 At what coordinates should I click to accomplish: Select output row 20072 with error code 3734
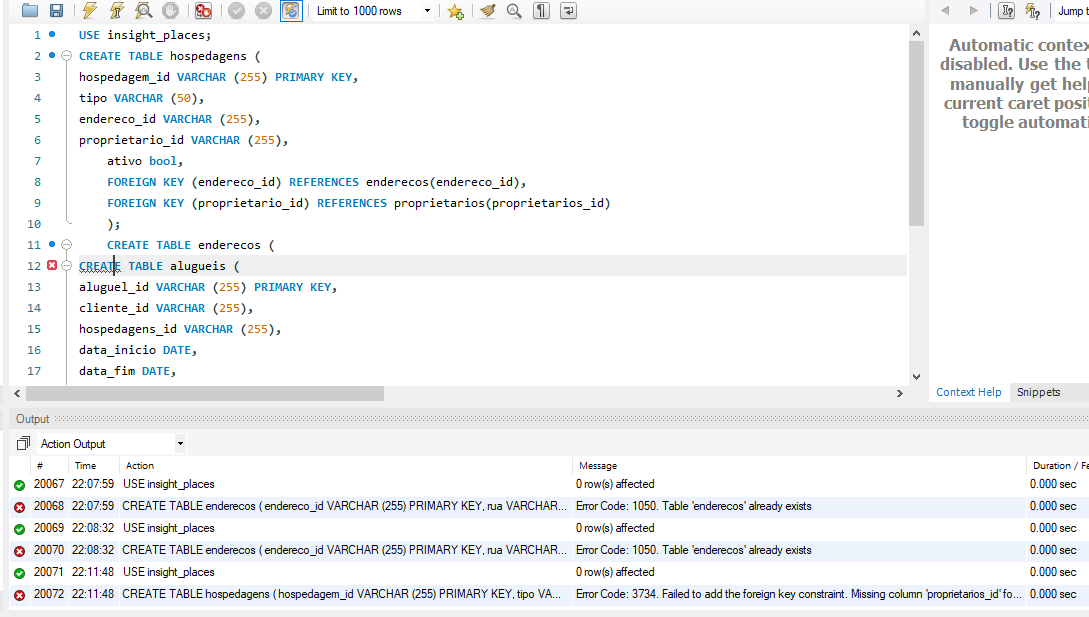tap(549, 594)
